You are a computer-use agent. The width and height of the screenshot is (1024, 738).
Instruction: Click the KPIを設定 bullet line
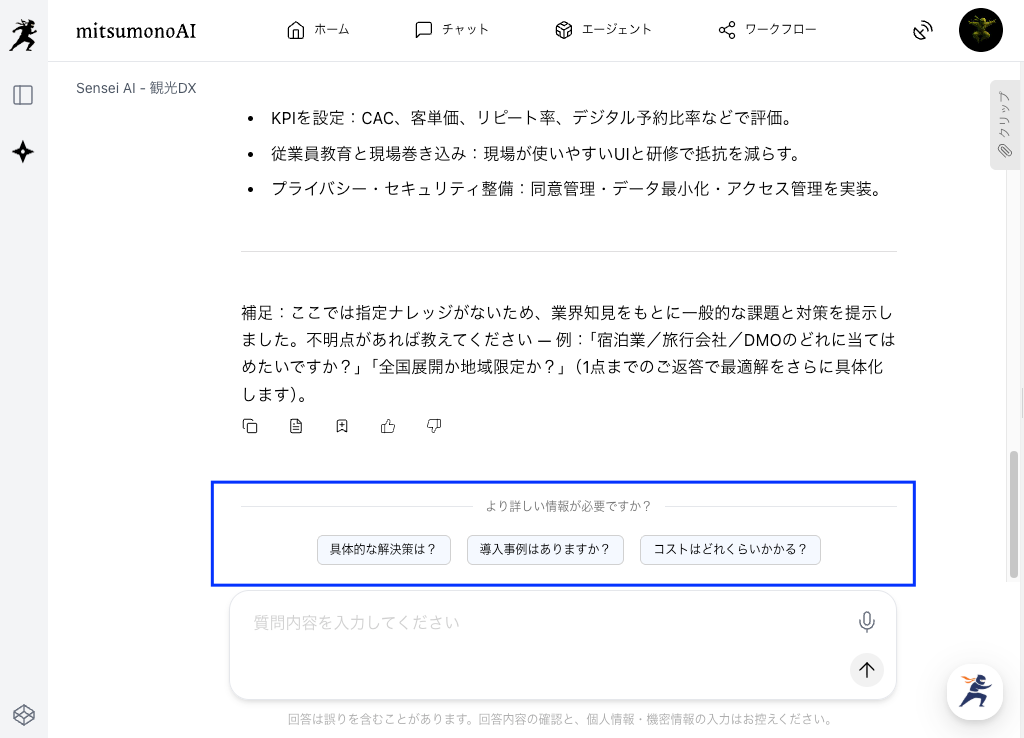pyautogui.click(x=532, y=118)
